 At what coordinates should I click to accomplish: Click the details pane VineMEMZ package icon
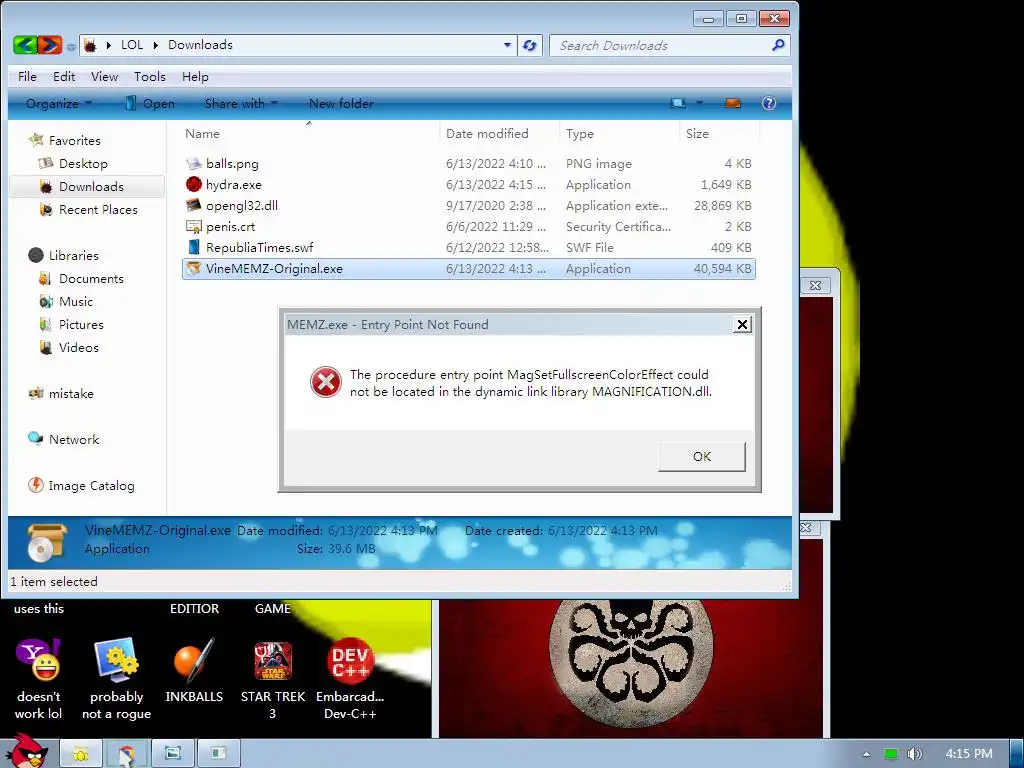coord(47,542)
